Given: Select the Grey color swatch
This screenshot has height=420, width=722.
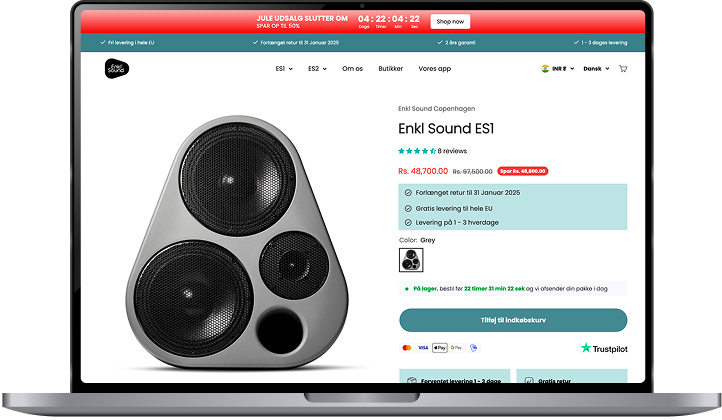Looking at the screenshot, I should click(x=411, y=260).
